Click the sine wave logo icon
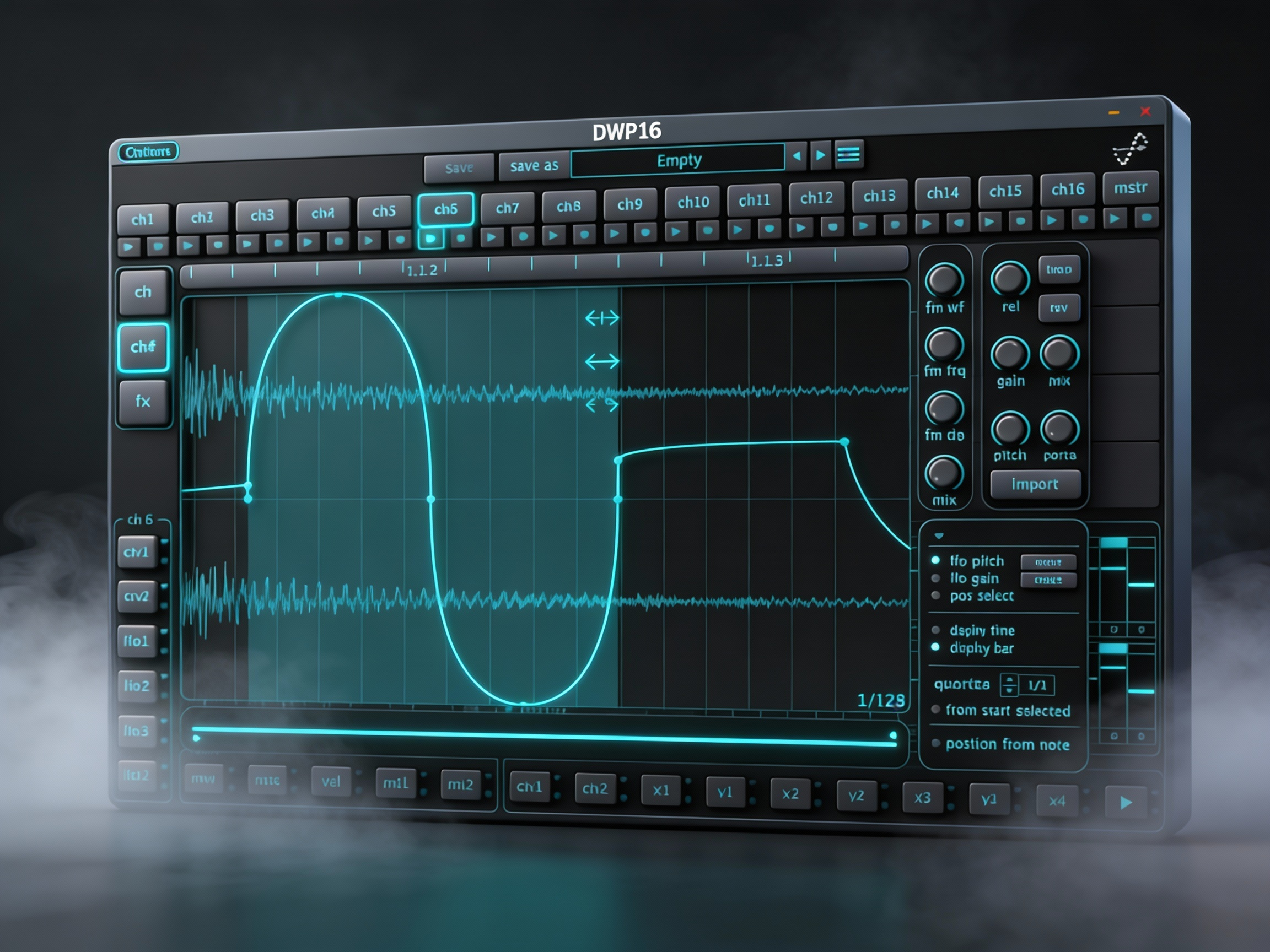The height and width of the screenshot is (952, 1270). [x=1130, y=149]
